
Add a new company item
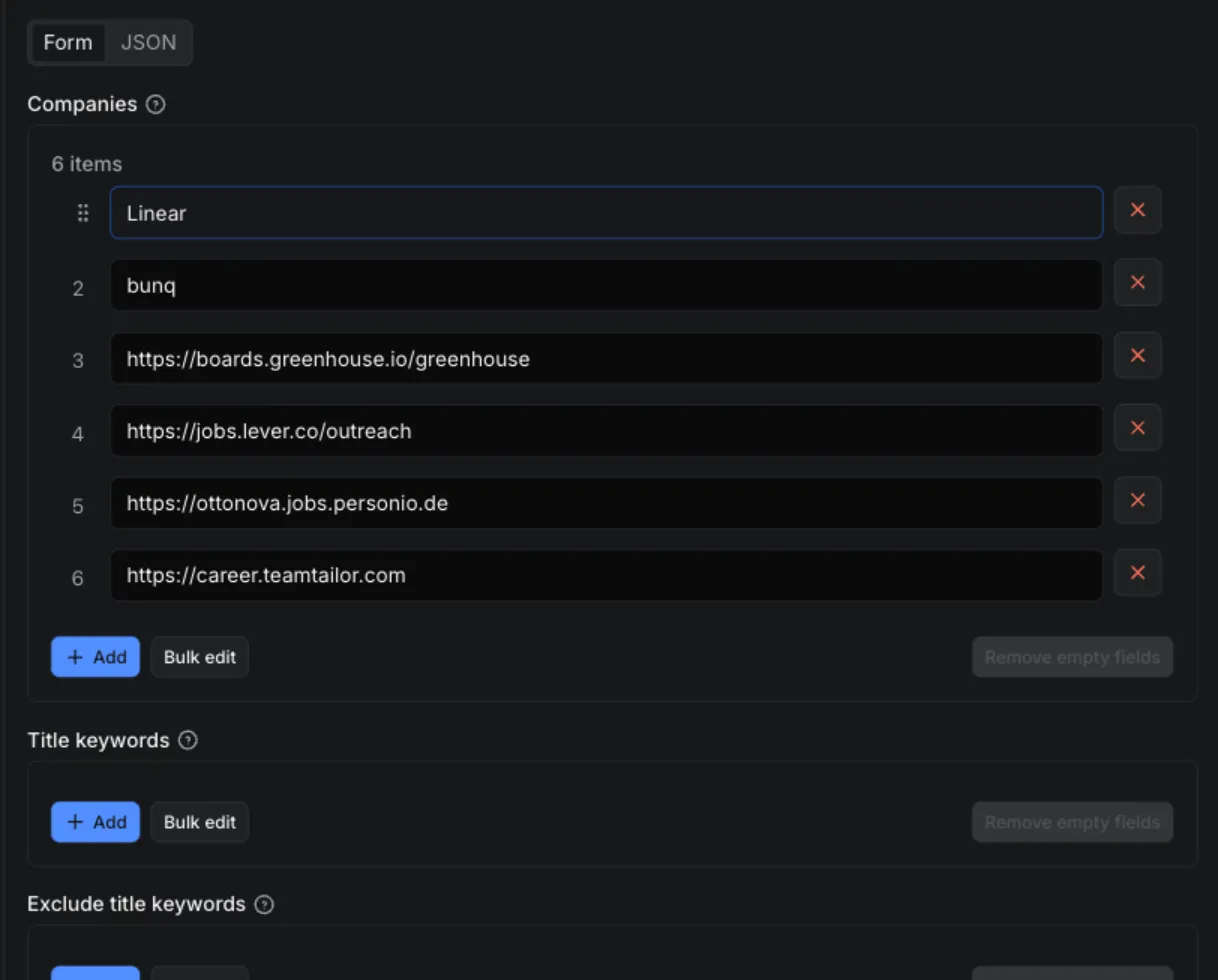96,657
